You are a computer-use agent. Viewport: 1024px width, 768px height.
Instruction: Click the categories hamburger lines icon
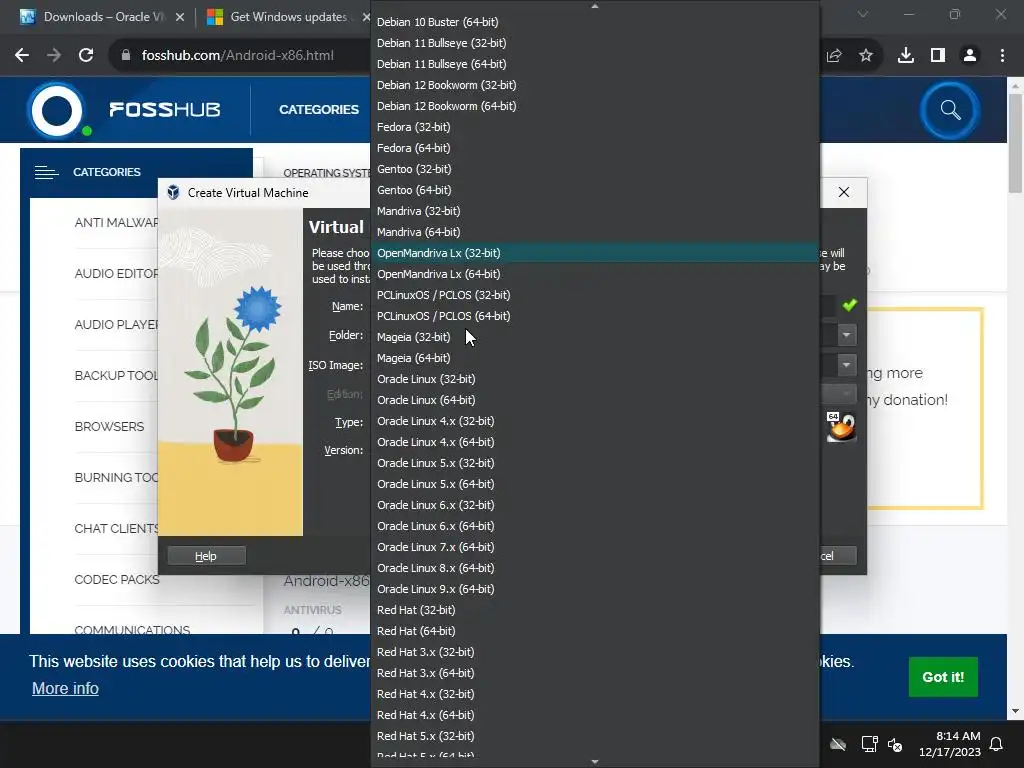pyautogui.click(x=46, y=172)
